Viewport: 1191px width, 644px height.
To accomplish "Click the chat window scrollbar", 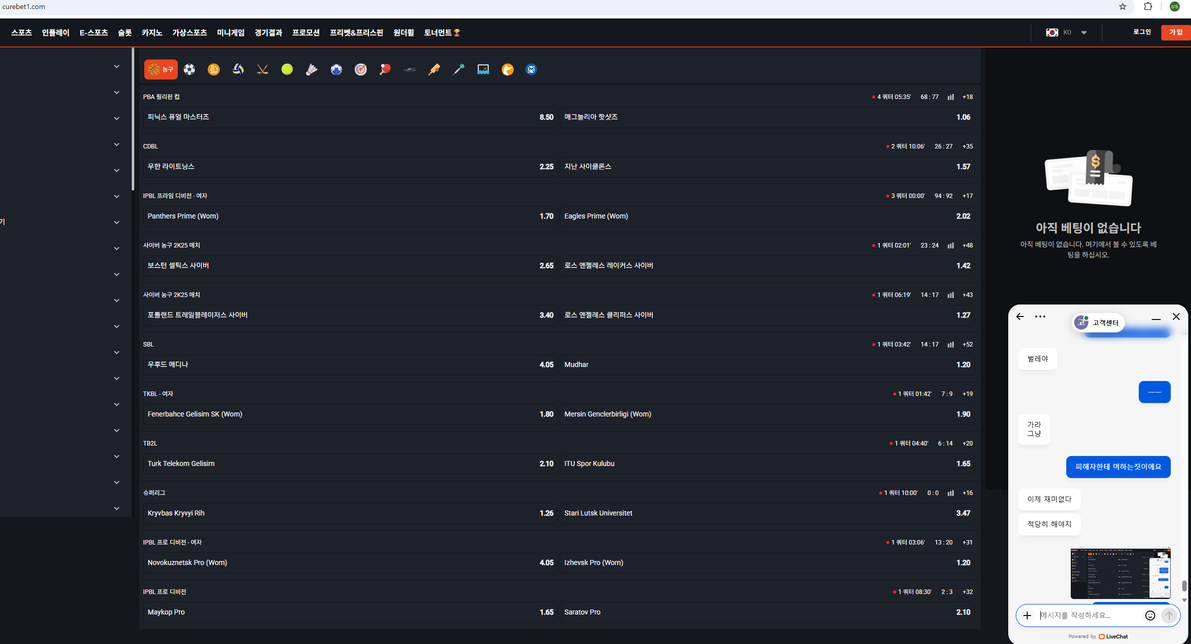I will [1184, 586].
